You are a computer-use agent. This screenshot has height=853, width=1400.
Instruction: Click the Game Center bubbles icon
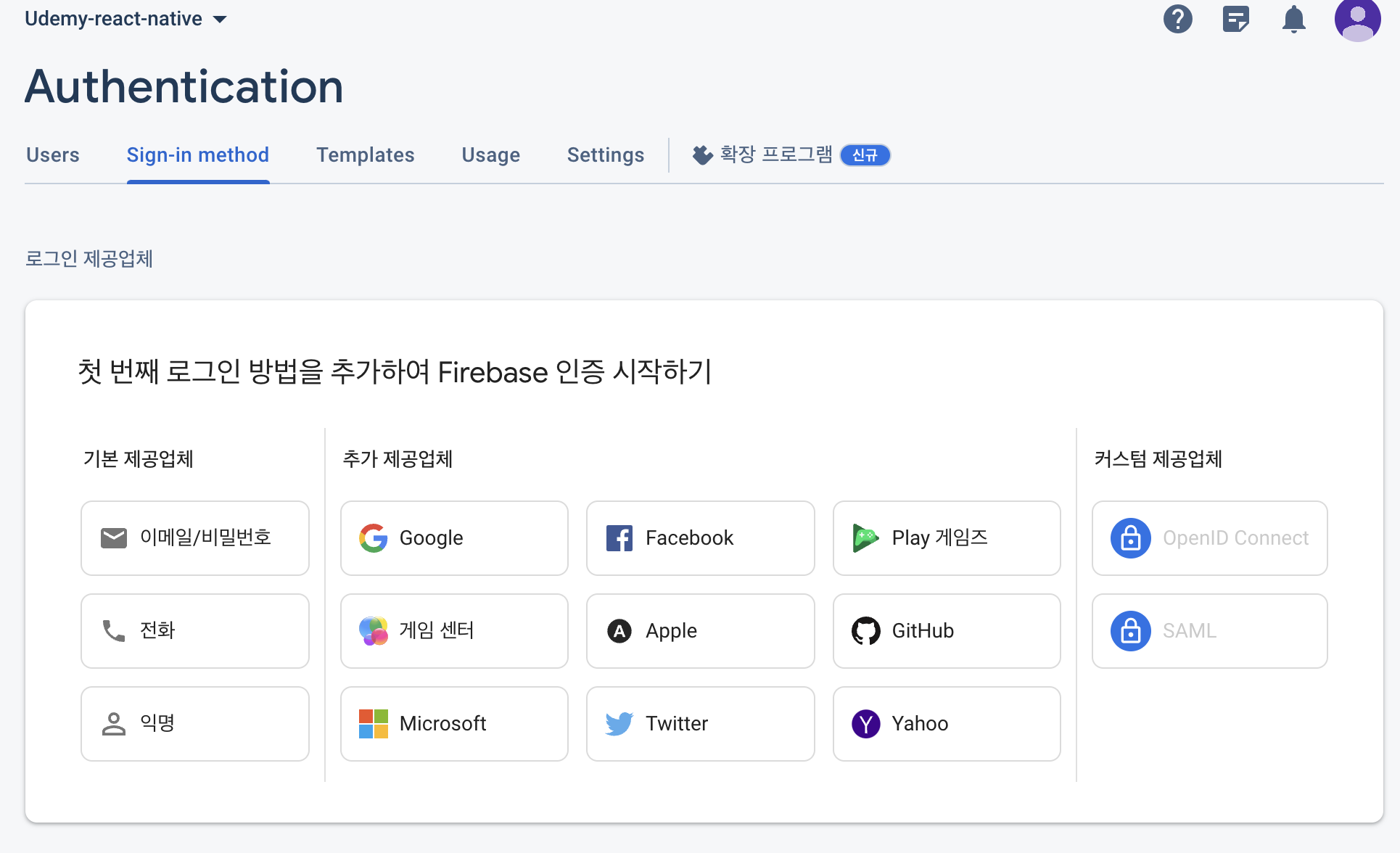pyautogui.click(x=374, y=631)
